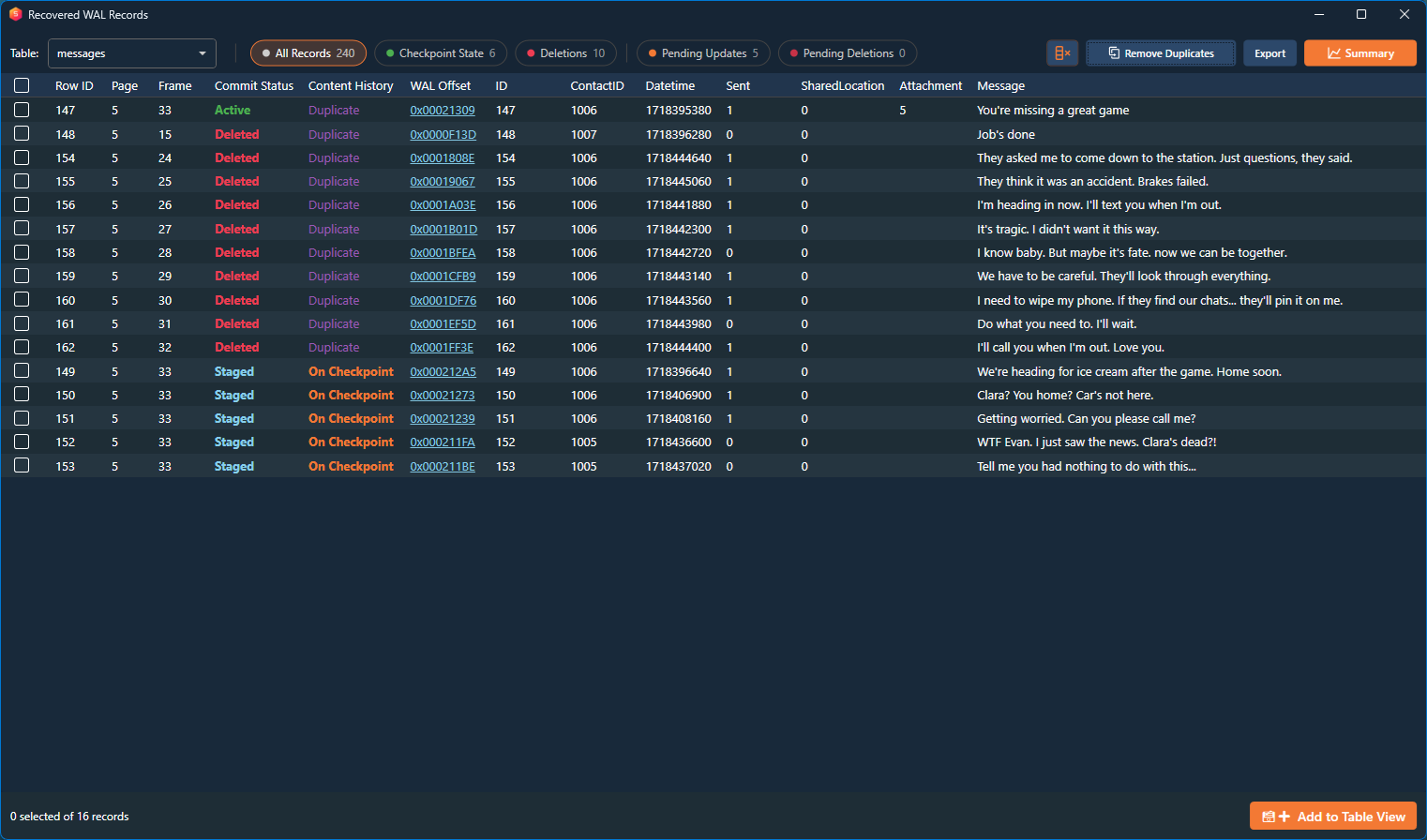Viewport: 1427px width, 840px height.
Task: Click Staged status in row 152
Action: [234, 442]
